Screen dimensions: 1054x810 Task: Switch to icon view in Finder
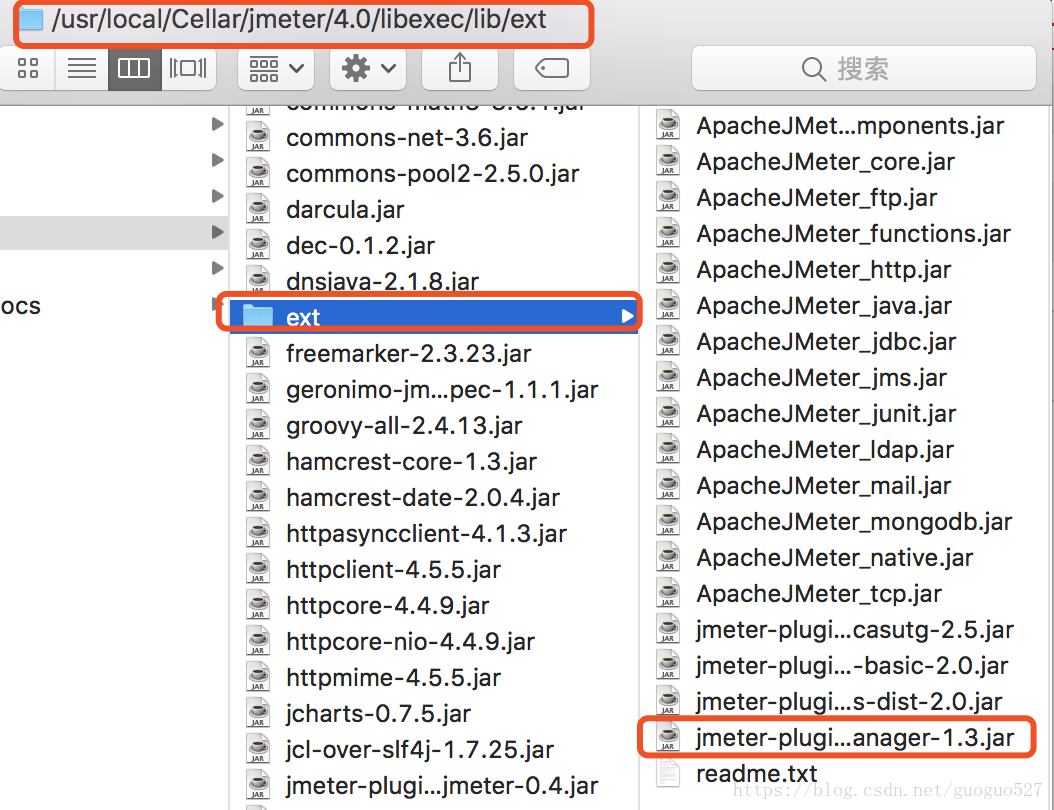pos(27,68)
